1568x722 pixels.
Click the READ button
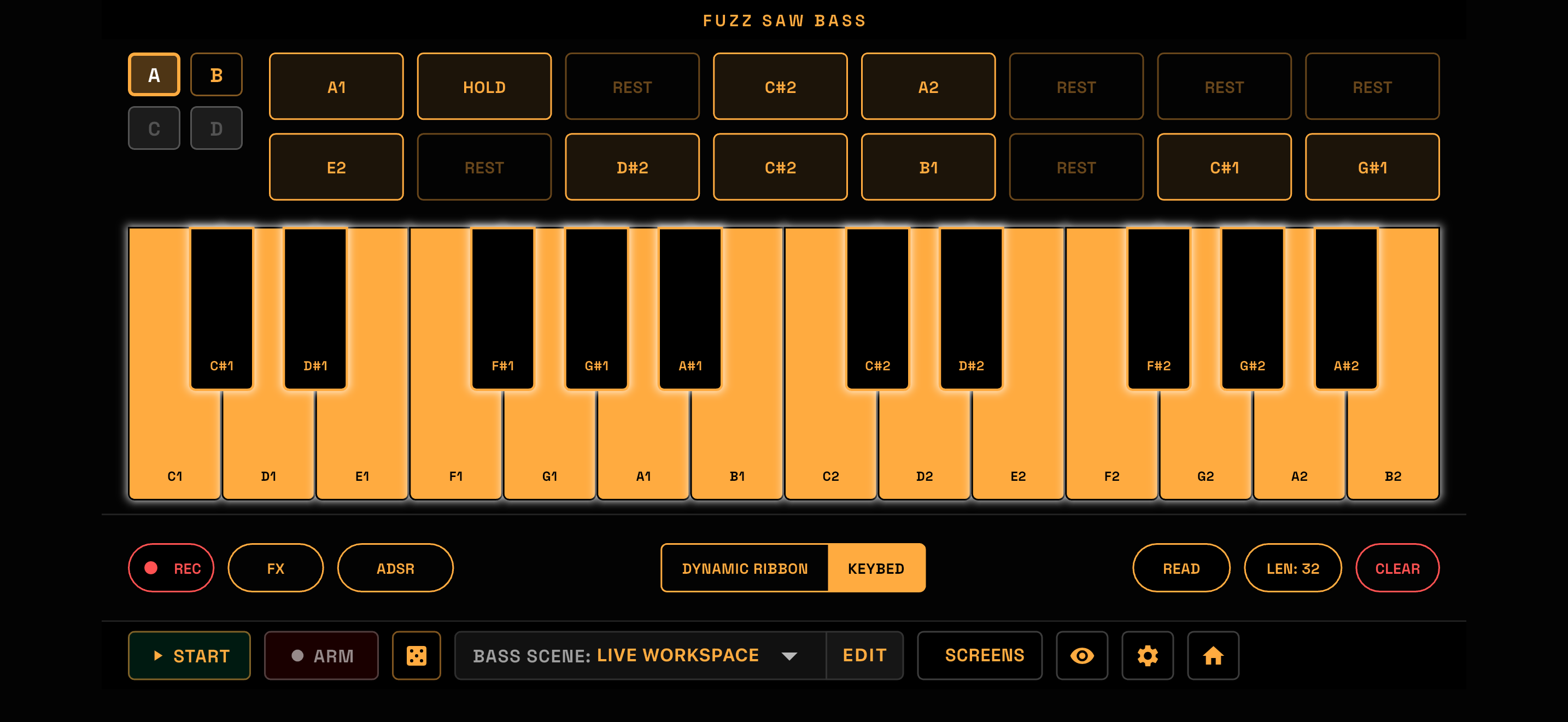[1181, 567]
